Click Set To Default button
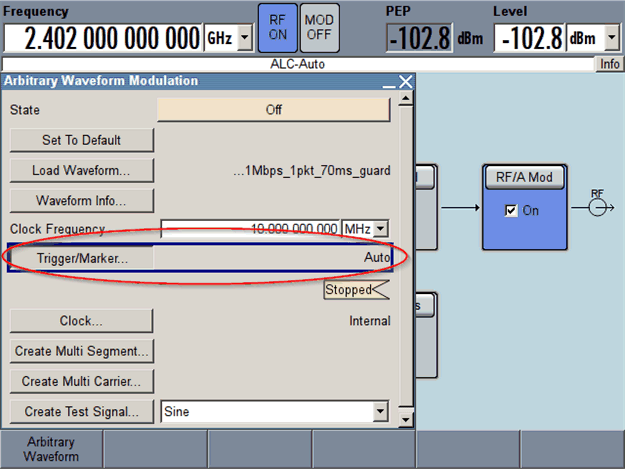This screenshot has width=625, height=469. (x=82, y=140)
